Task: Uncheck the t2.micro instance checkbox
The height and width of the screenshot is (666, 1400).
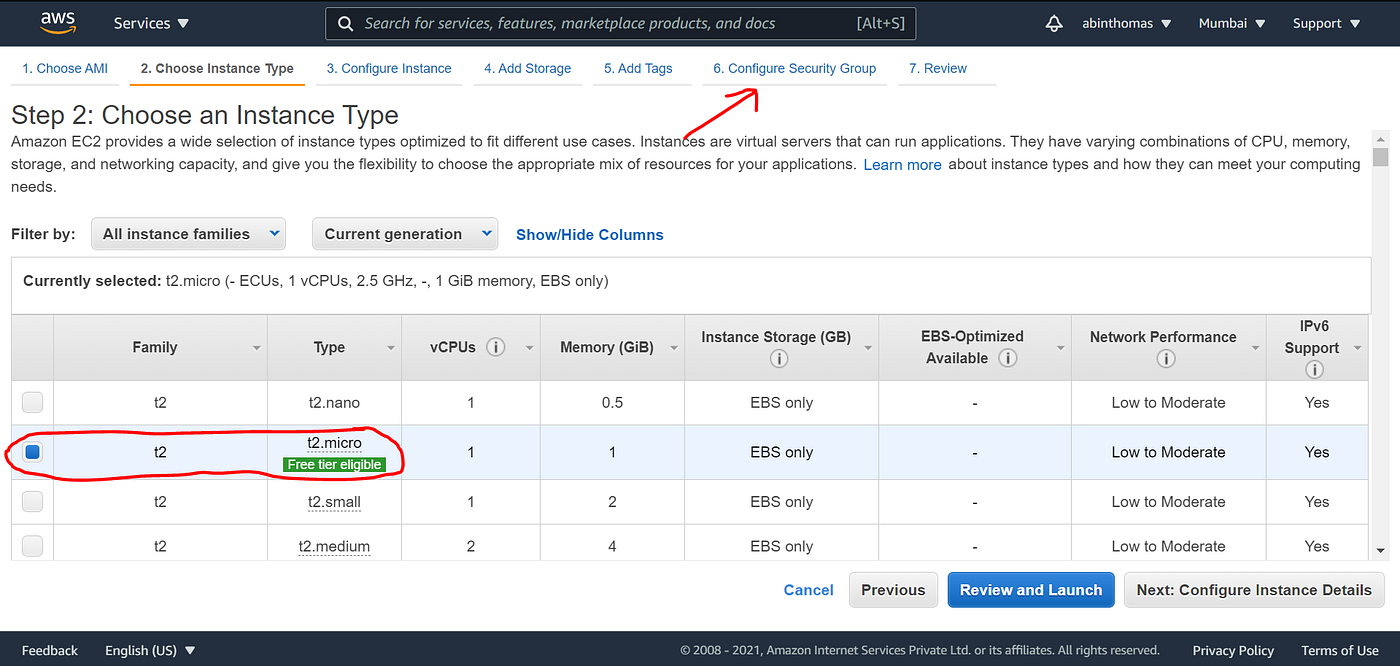Action: coord(33,452)
